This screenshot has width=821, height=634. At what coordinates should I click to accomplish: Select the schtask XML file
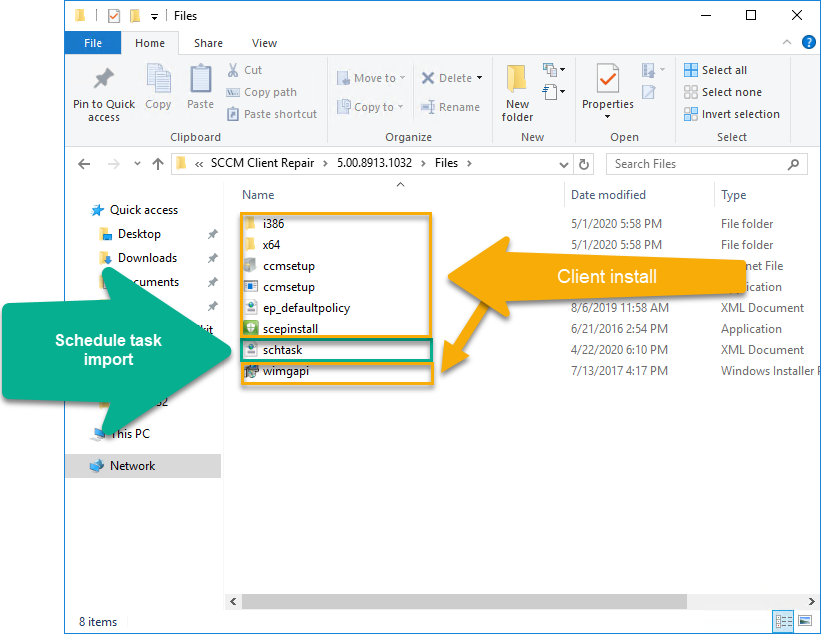(282, 350)
